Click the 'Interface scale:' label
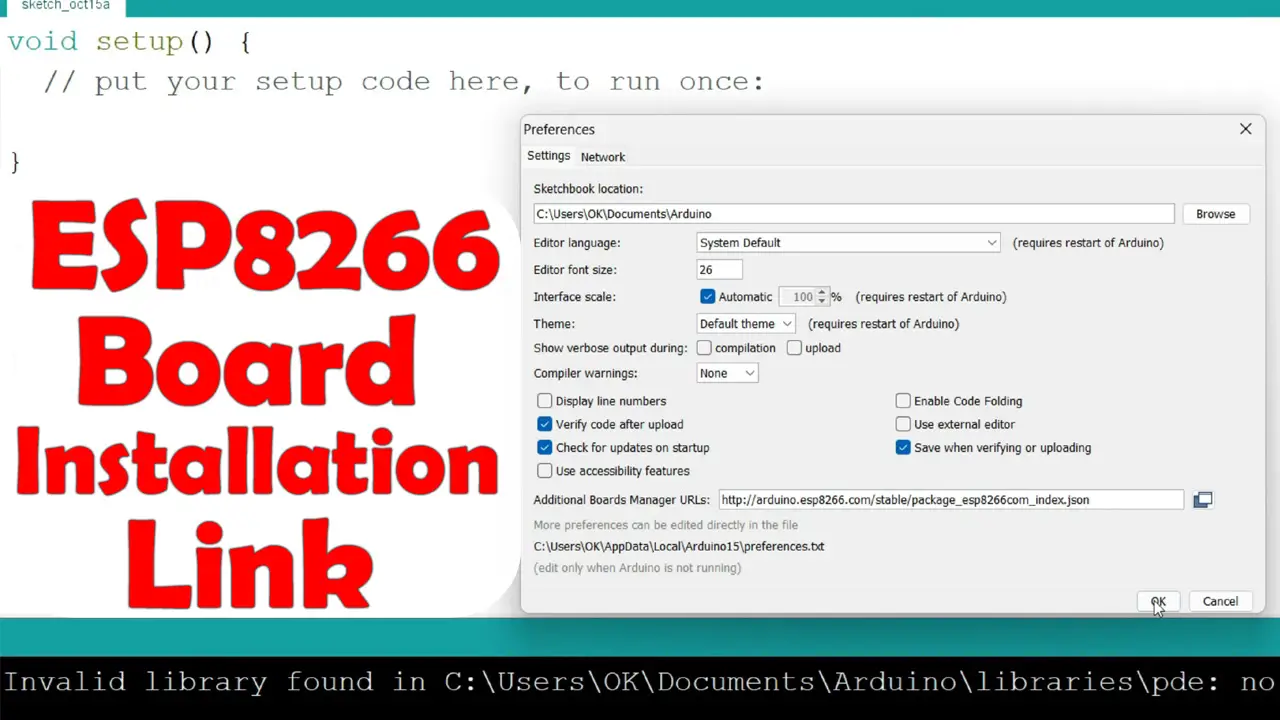Screen dimensions: 1280x720 click(x=574, y=297)
